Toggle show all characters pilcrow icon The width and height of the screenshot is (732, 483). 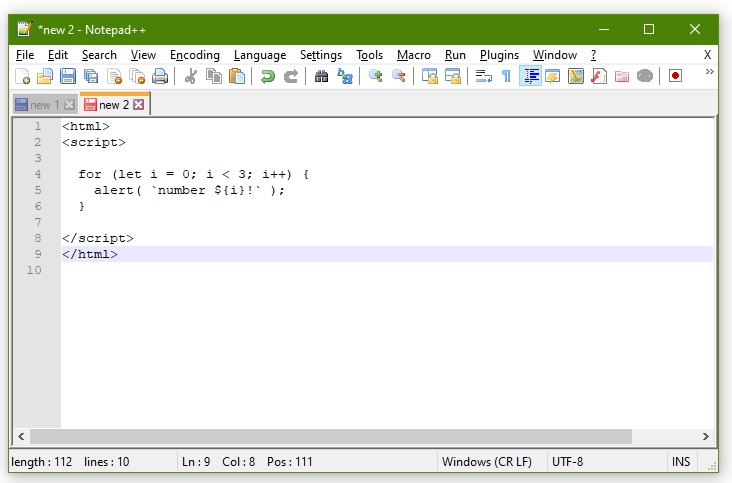(x=507, y=76)
